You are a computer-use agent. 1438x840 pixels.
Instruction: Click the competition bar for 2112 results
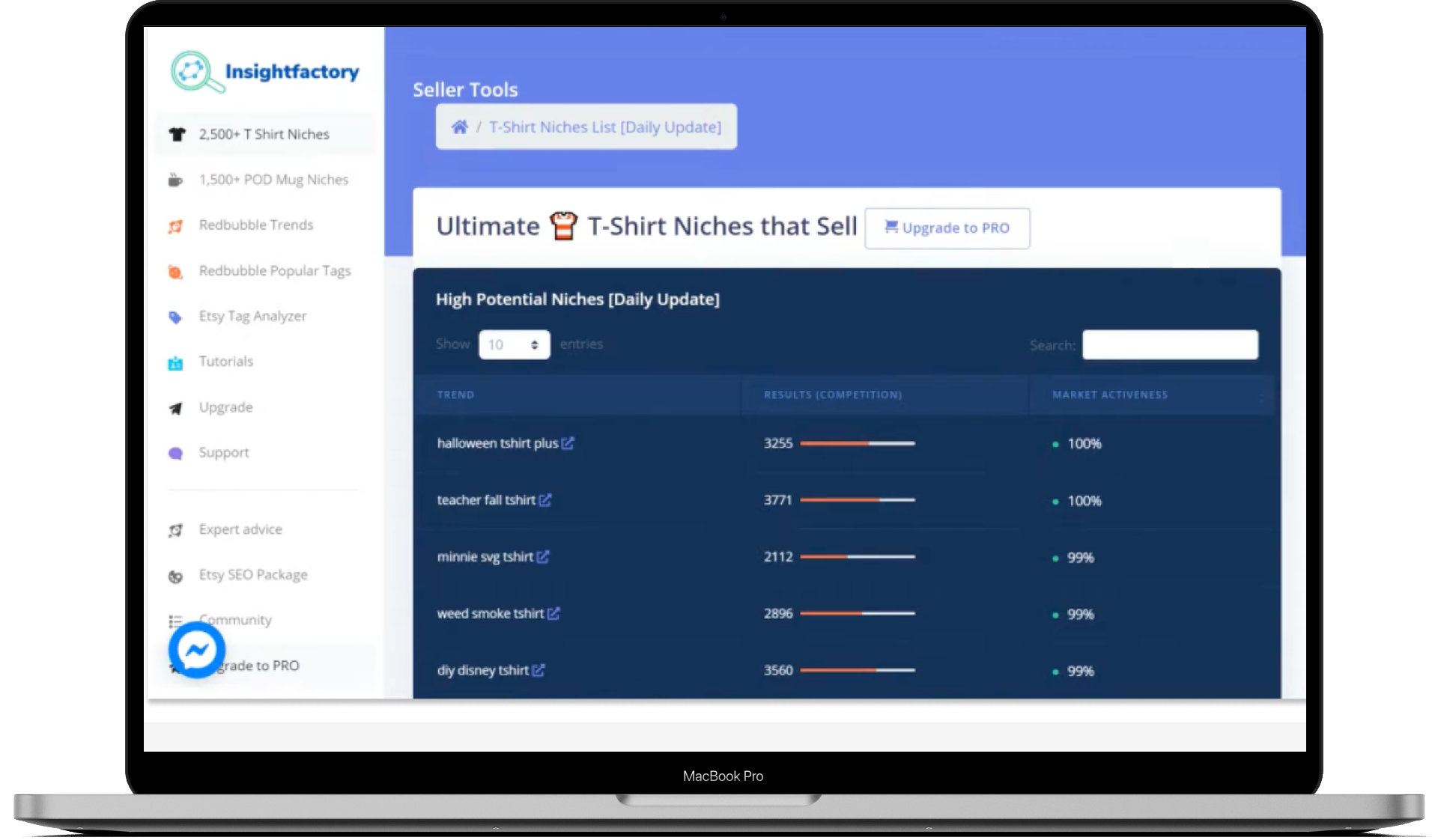[x=858, y=557]
